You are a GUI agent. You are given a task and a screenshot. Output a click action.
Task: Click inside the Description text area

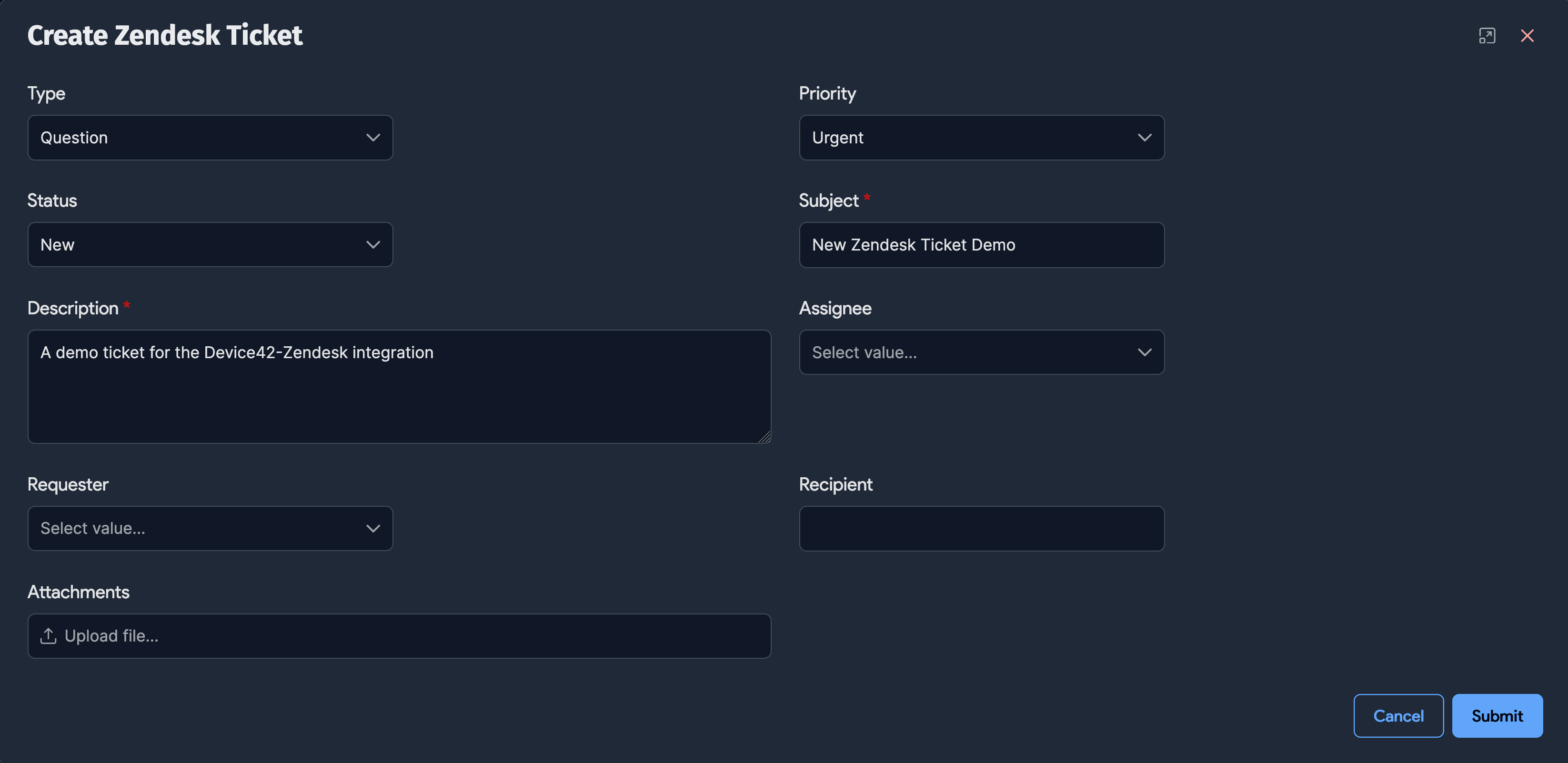(399, 387)
